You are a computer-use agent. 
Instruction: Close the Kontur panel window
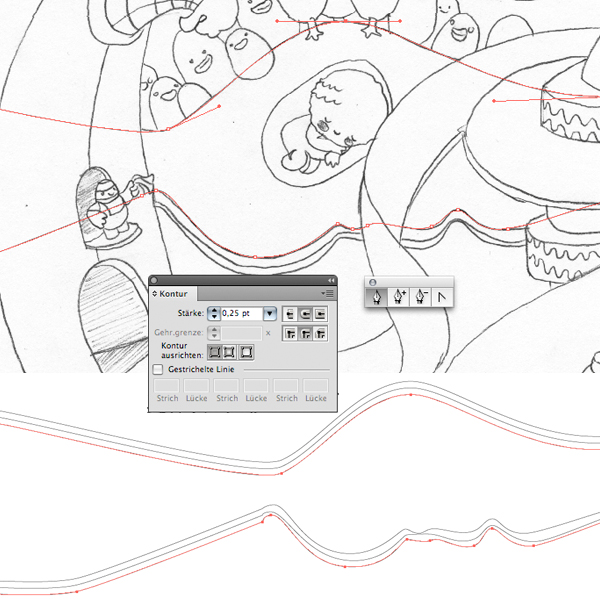coord(154,280)
